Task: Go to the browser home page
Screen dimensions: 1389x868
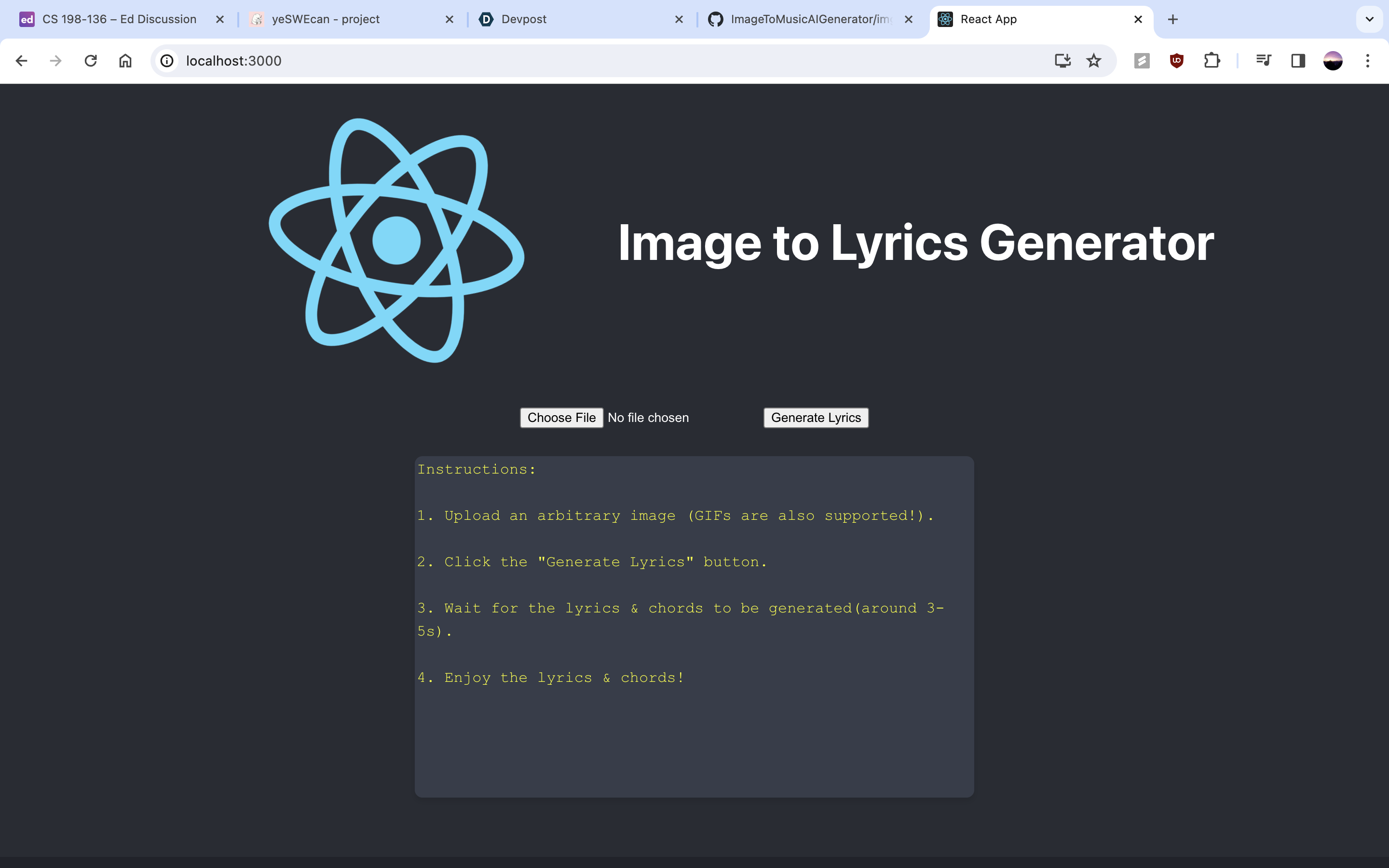Action: (x=125, y=61)
